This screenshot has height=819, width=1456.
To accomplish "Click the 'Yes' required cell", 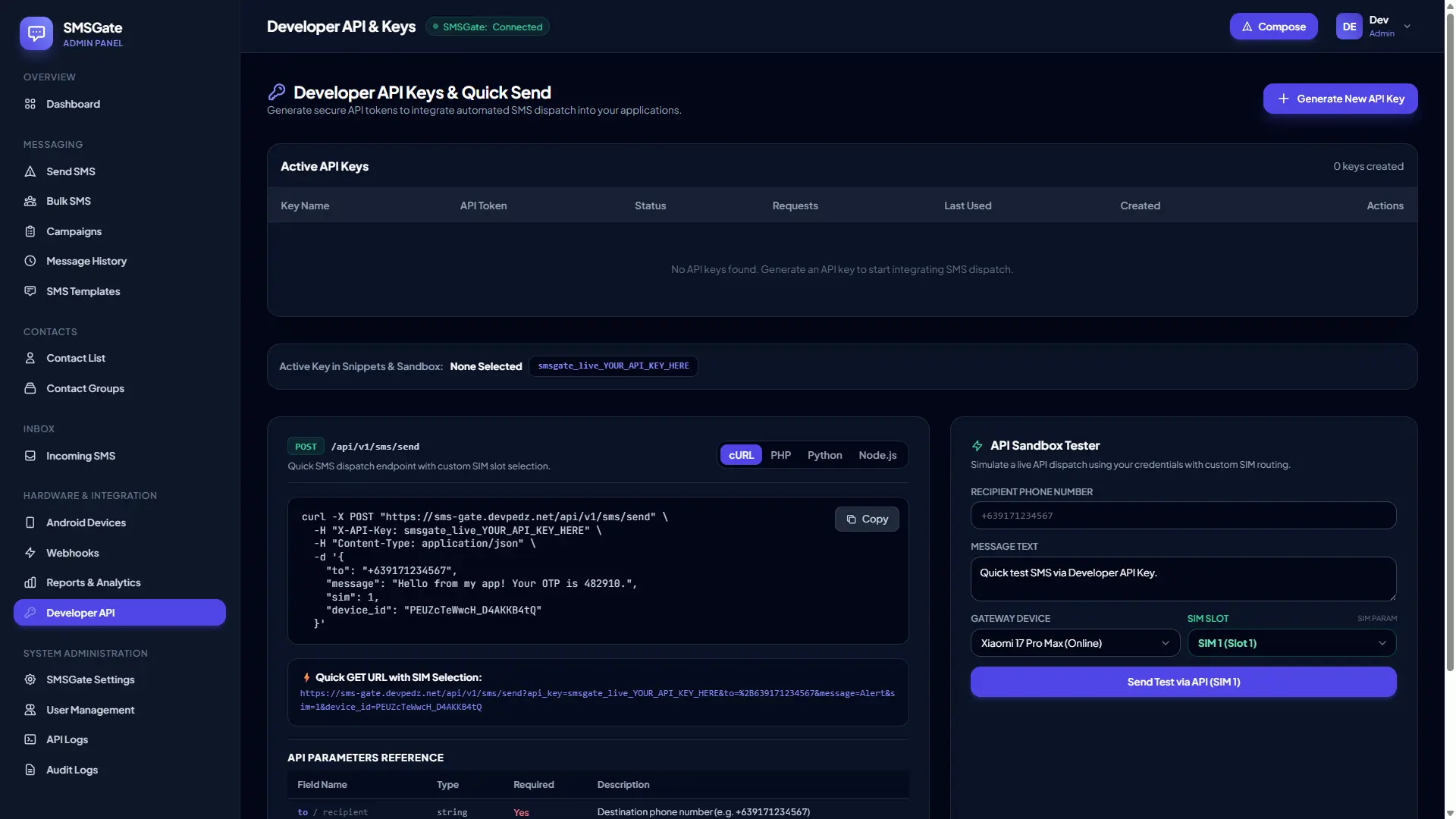I will click(x=521, y=812).
